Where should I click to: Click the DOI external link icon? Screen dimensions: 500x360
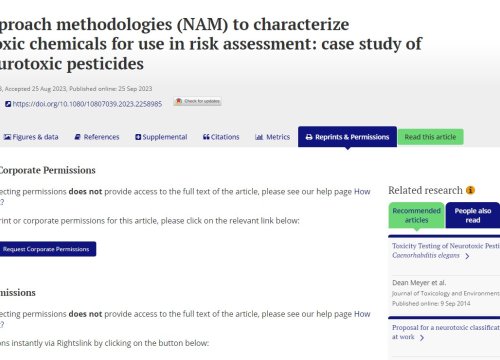(8, 104)
